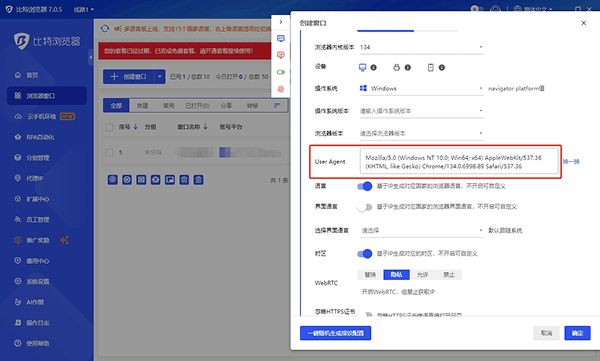
Task: Open 浏览器内核版本 dropdown showing 134
Action: pos(421,47)
